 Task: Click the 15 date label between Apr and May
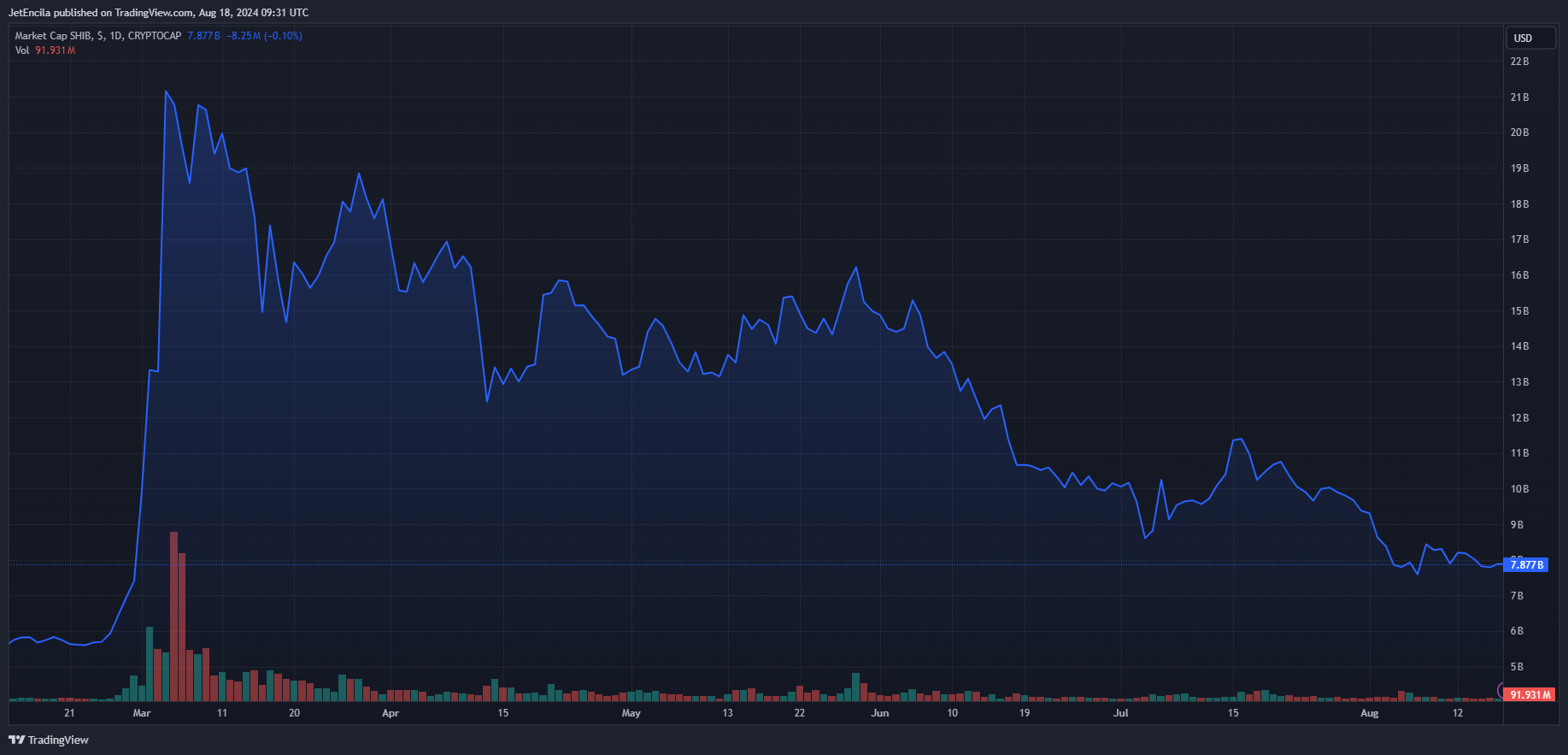tap(503, 713)
